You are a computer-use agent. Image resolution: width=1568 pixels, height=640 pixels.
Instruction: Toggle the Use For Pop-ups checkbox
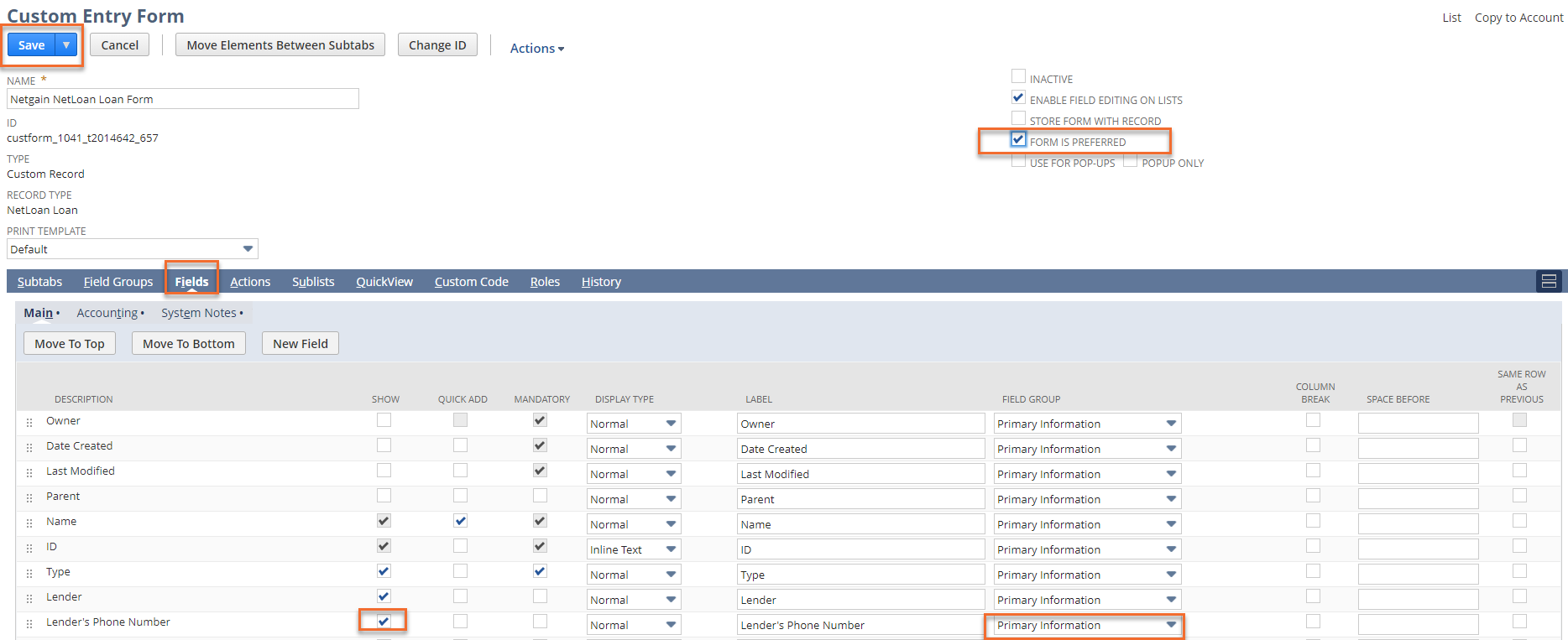point(1018,161)
